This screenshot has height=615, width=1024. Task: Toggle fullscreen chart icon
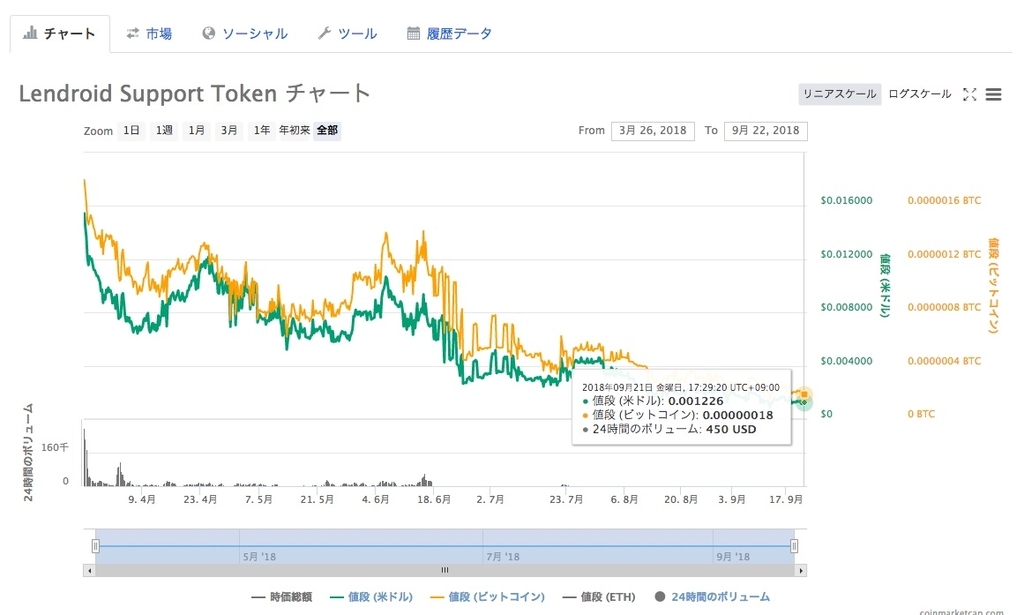[970, 95]
